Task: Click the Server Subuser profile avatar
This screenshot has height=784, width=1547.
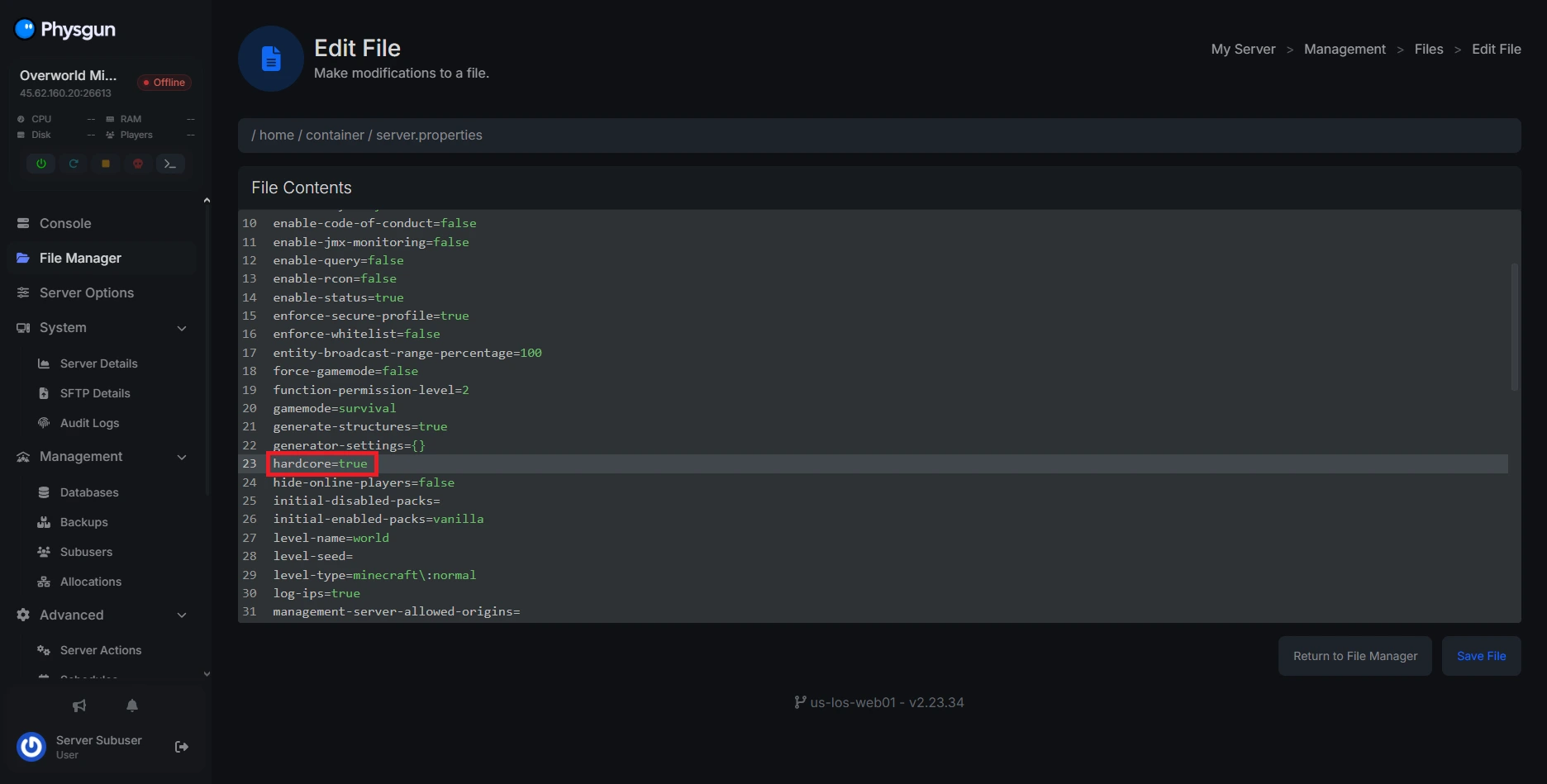Action: (x=31, y=746)
